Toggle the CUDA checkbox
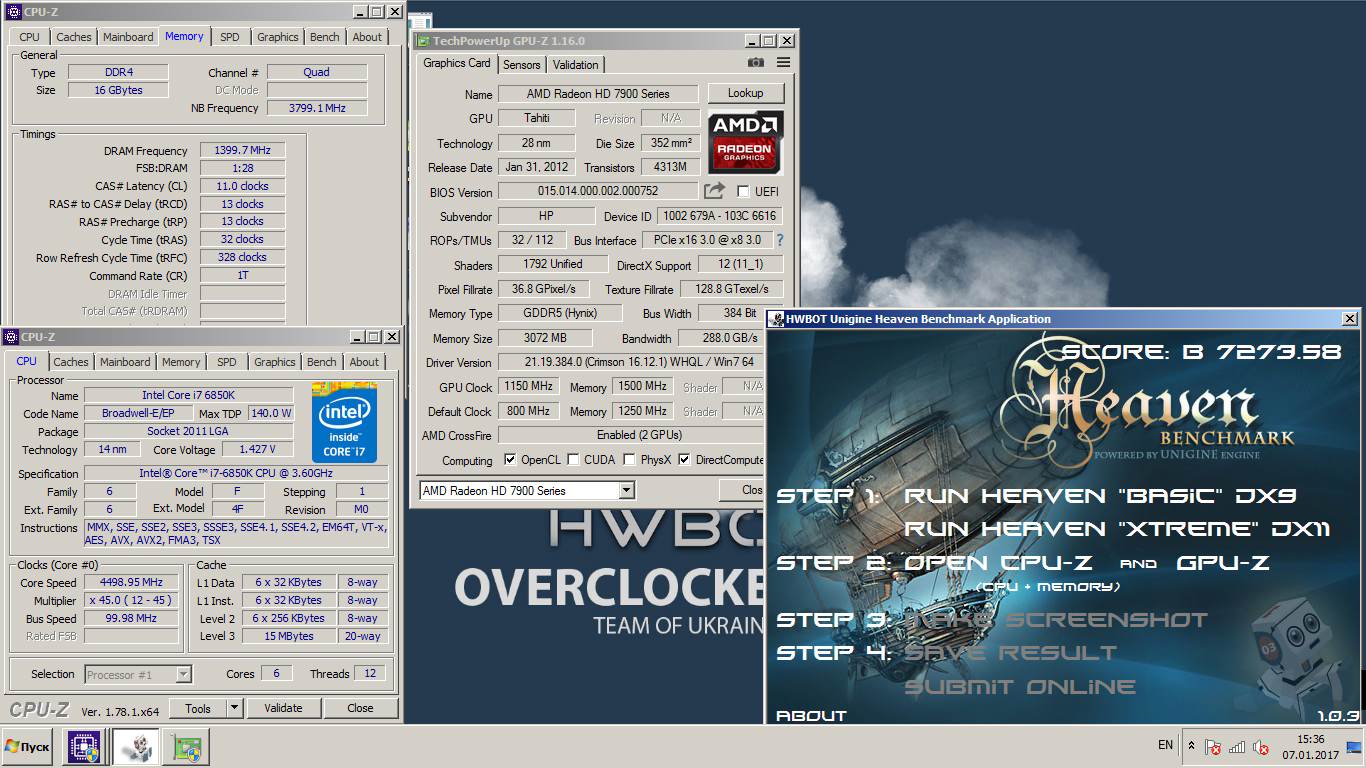This screenshot has height=768, width=1366. click(573, 460)
